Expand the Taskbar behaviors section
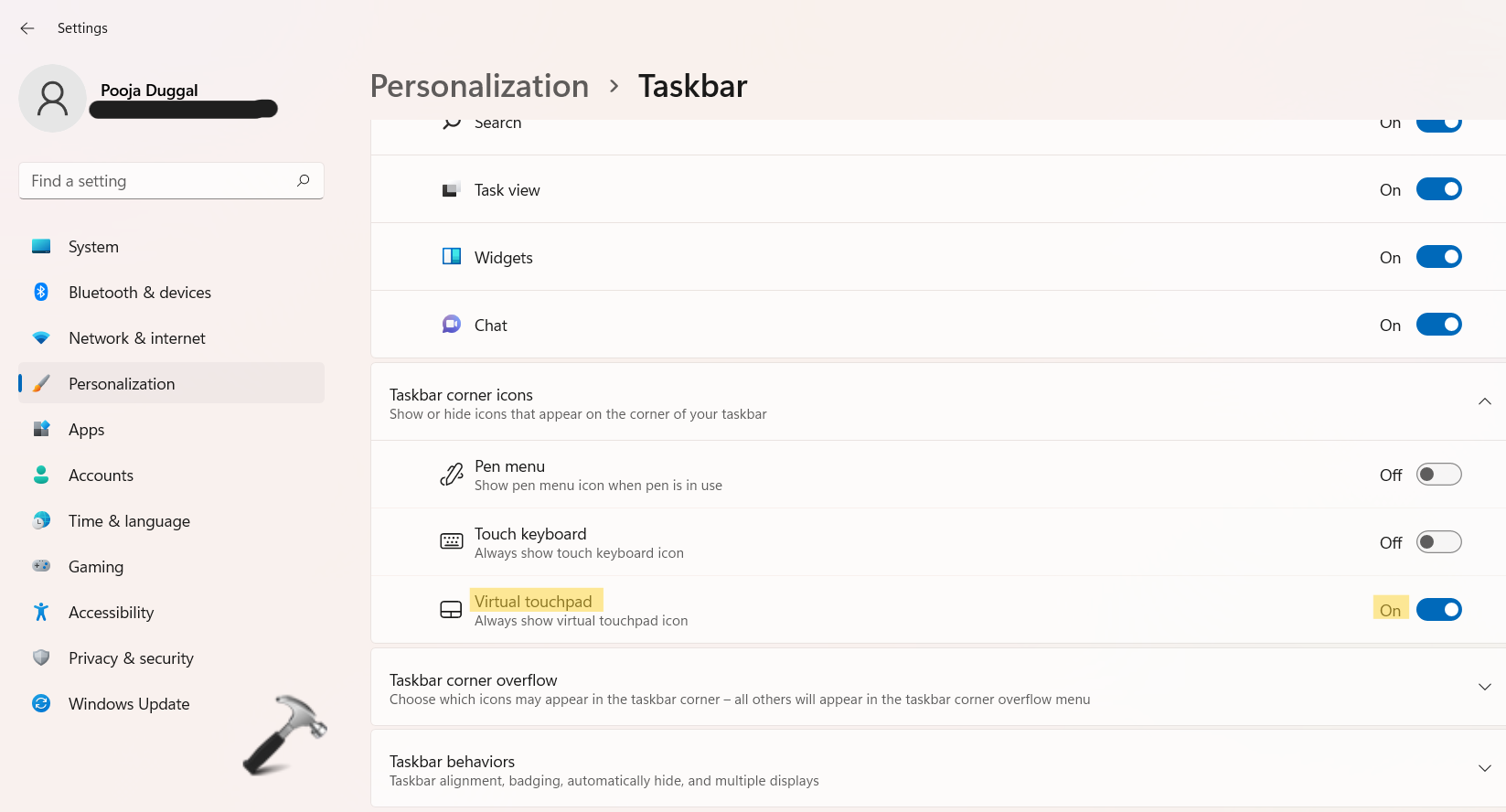 1484,769
